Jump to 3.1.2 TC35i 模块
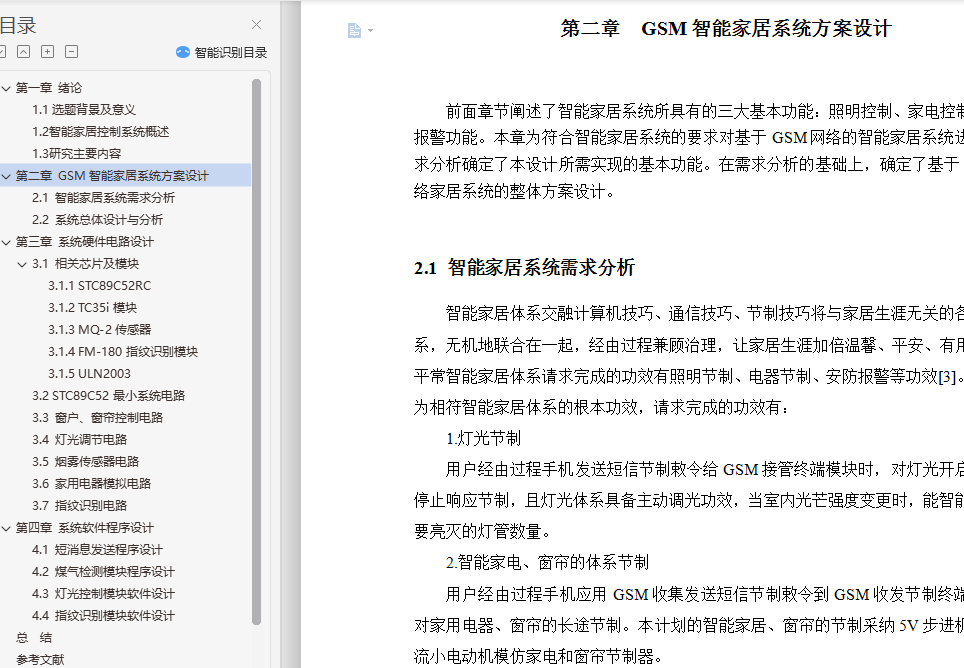This screenshot has height=668, width=964. (92, 308)
